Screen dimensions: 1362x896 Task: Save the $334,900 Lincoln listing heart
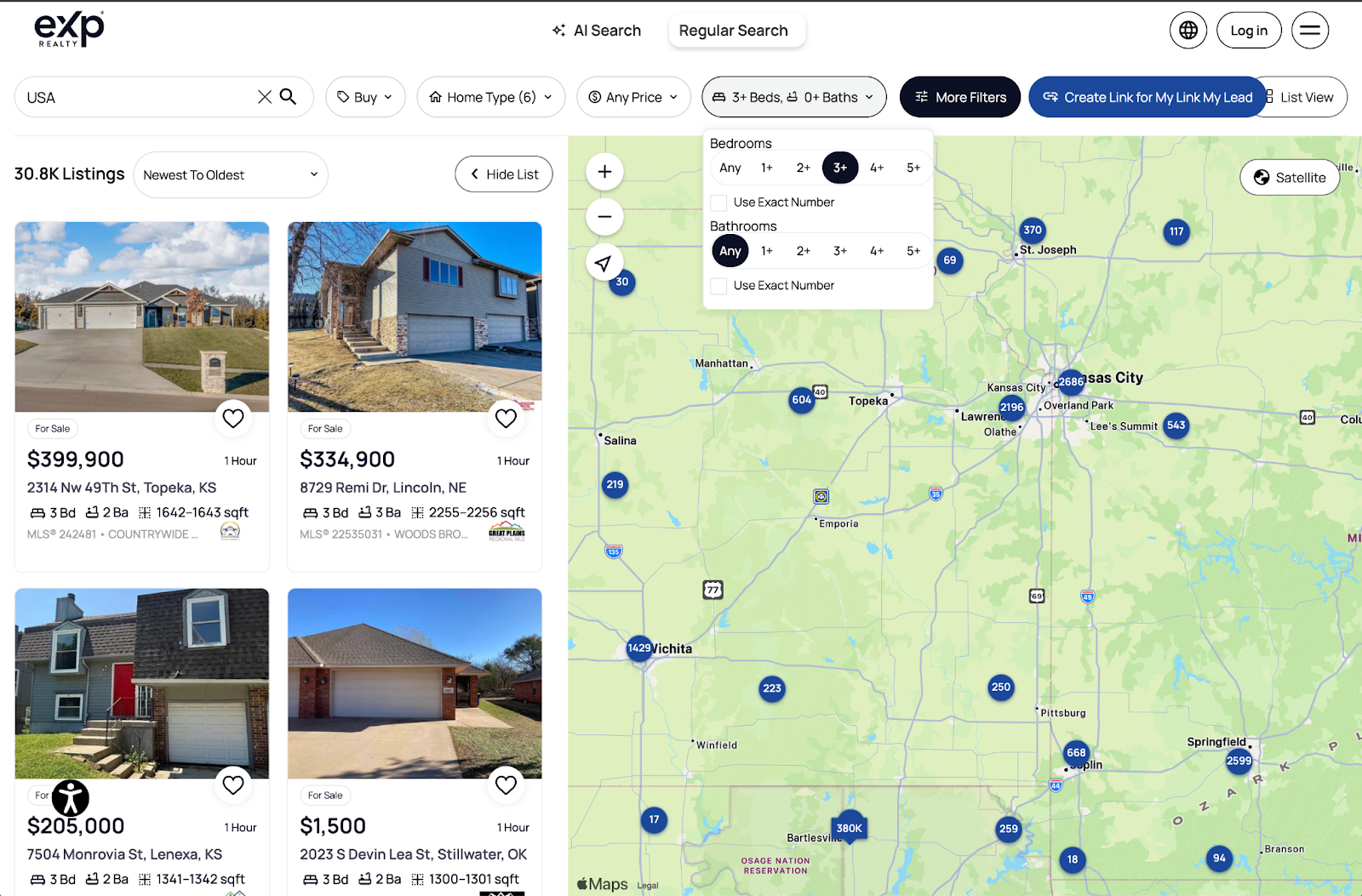pos(506,418)
